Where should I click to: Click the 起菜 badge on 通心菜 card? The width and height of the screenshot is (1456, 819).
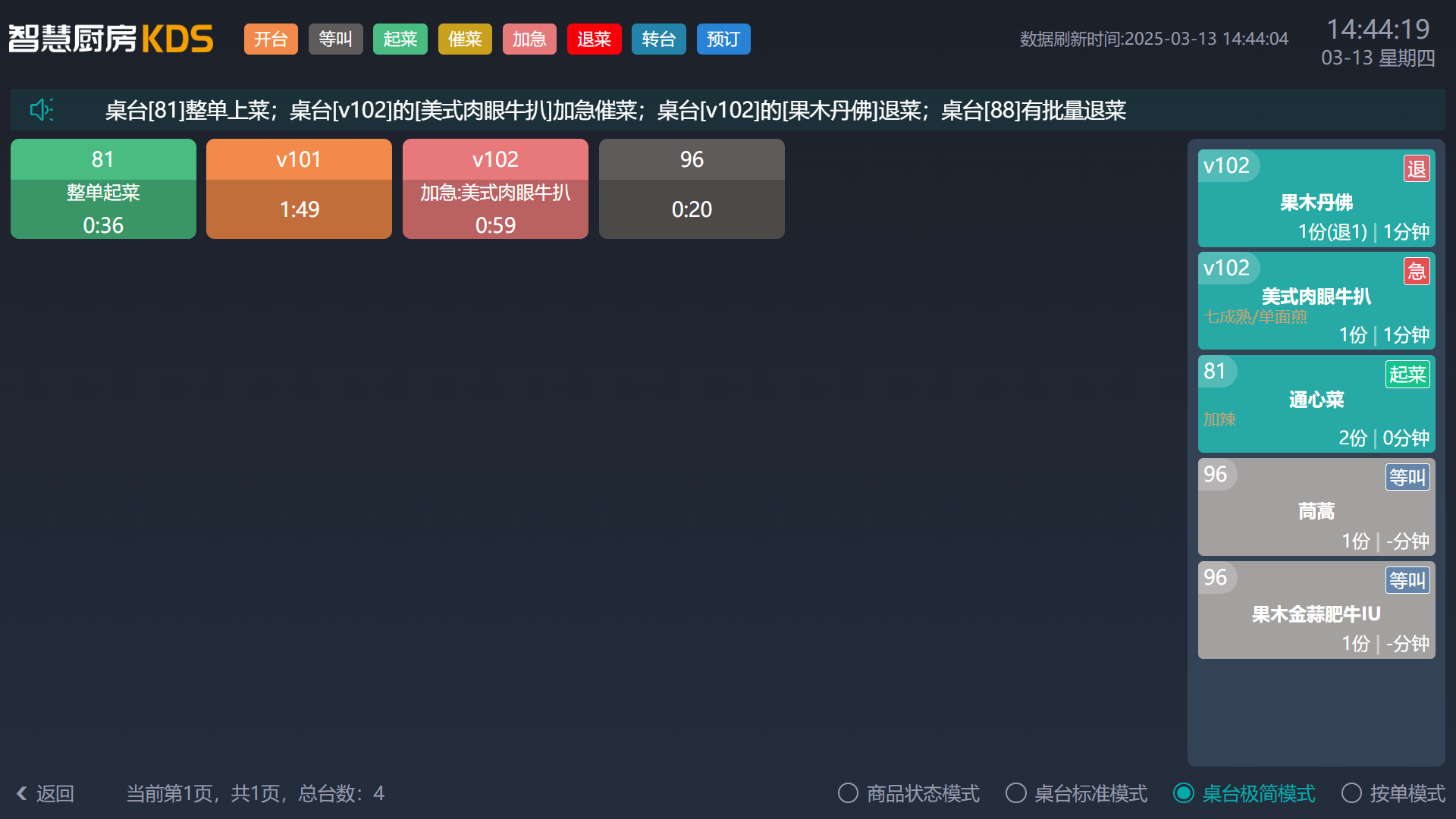tap(1407, 375)
